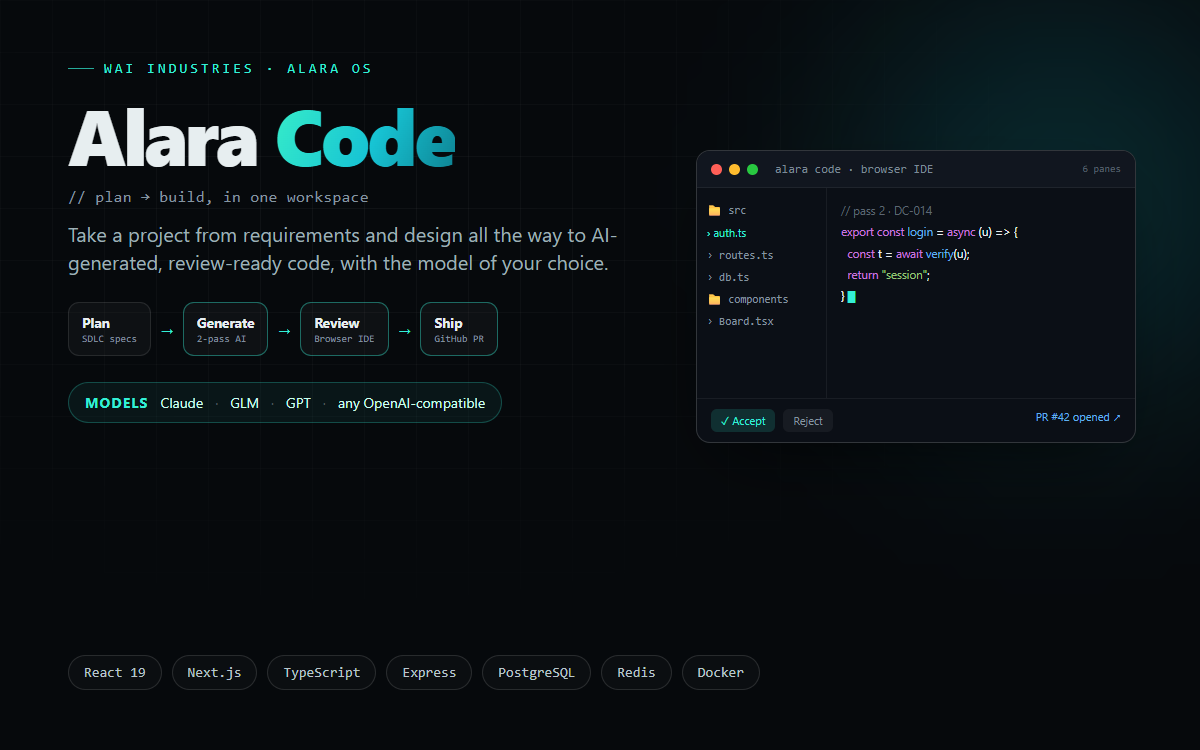Click the arrow between Plan and Generate
Image resolution: width=1200 pixels, height=750 pixels.
tap(167, 330)
